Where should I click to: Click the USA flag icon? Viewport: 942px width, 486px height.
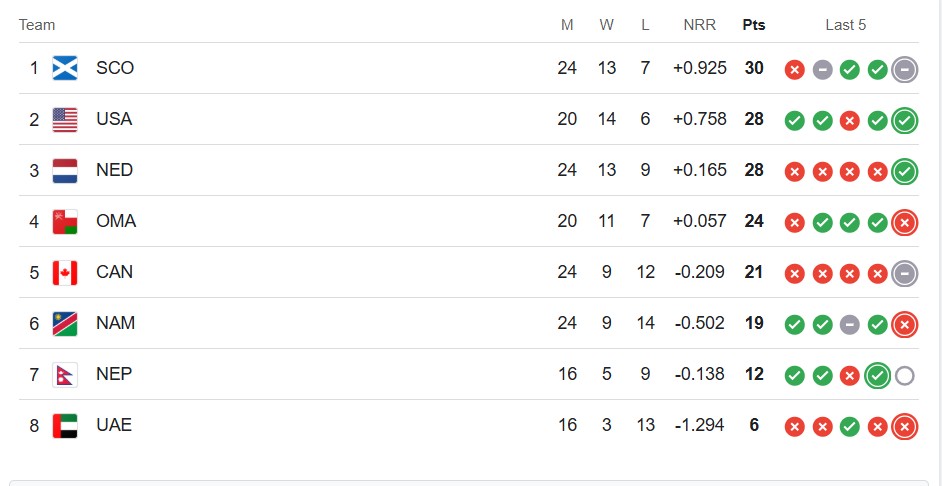(x=65, y=120)
